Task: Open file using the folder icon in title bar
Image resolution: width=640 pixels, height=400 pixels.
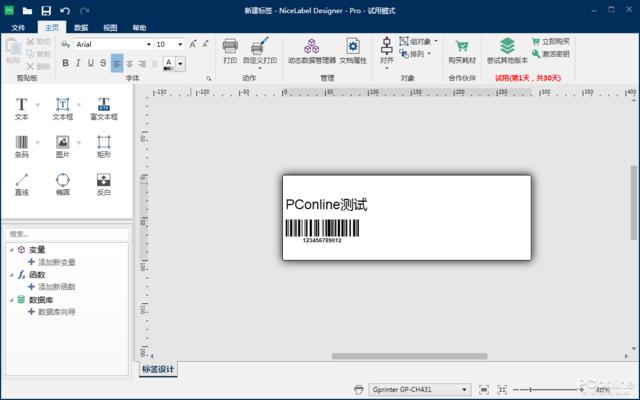Action: (27, 11)
